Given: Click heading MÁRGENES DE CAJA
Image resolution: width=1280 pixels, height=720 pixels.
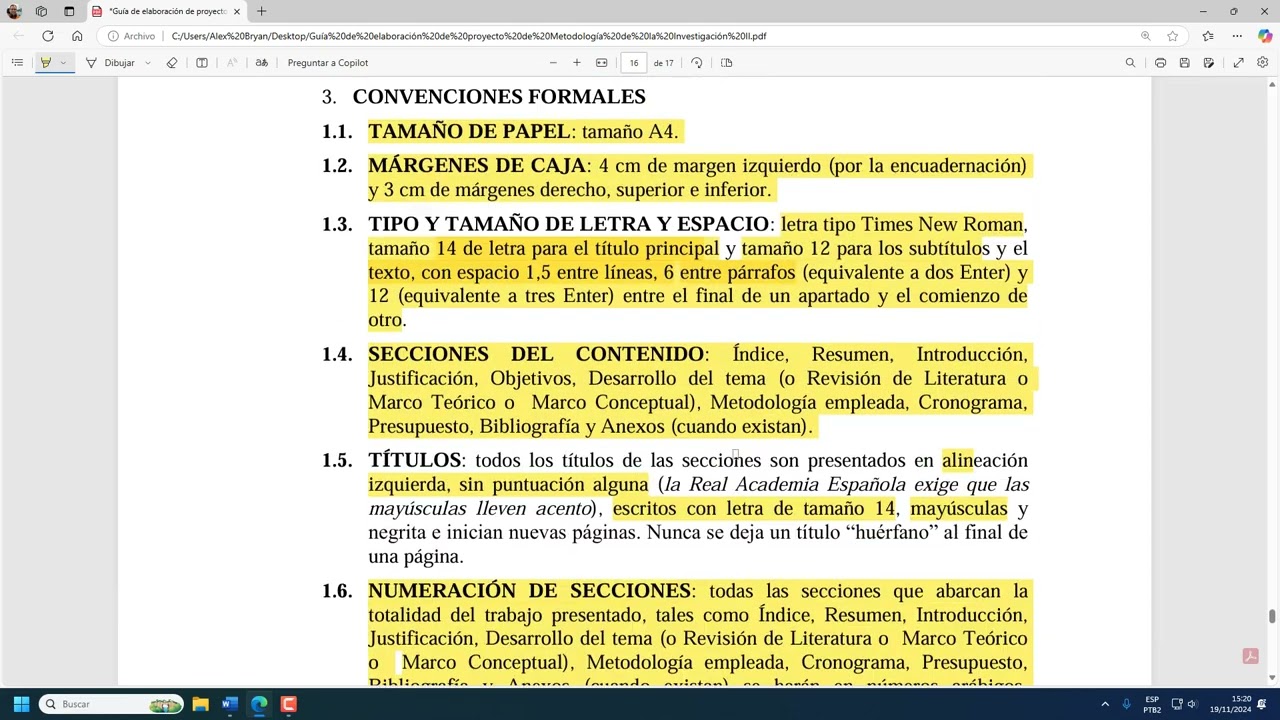Looking at the screenshot, I should pos(477,165).
